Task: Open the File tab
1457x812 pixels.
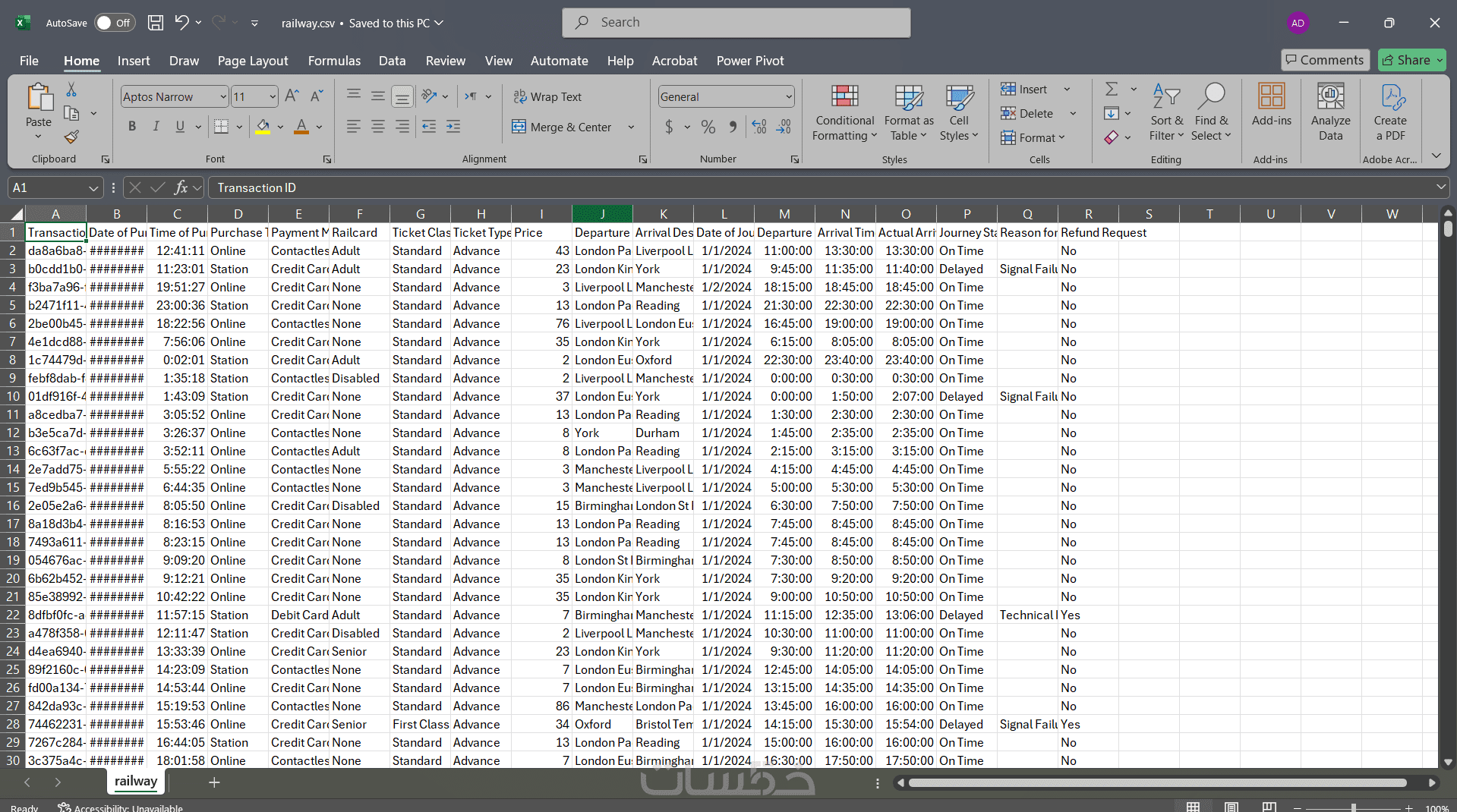Action: (29, 61)
